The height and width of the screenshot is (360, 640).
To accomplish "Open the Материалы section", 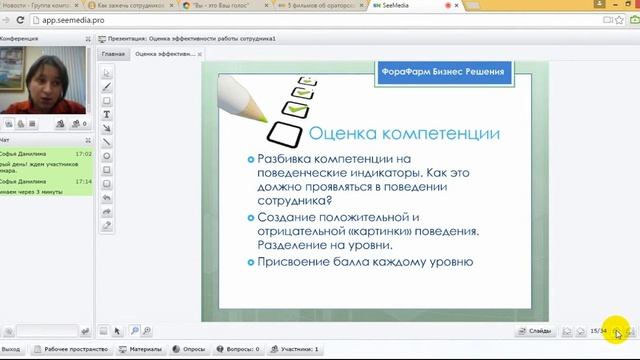I will click(x=141, y=349).
